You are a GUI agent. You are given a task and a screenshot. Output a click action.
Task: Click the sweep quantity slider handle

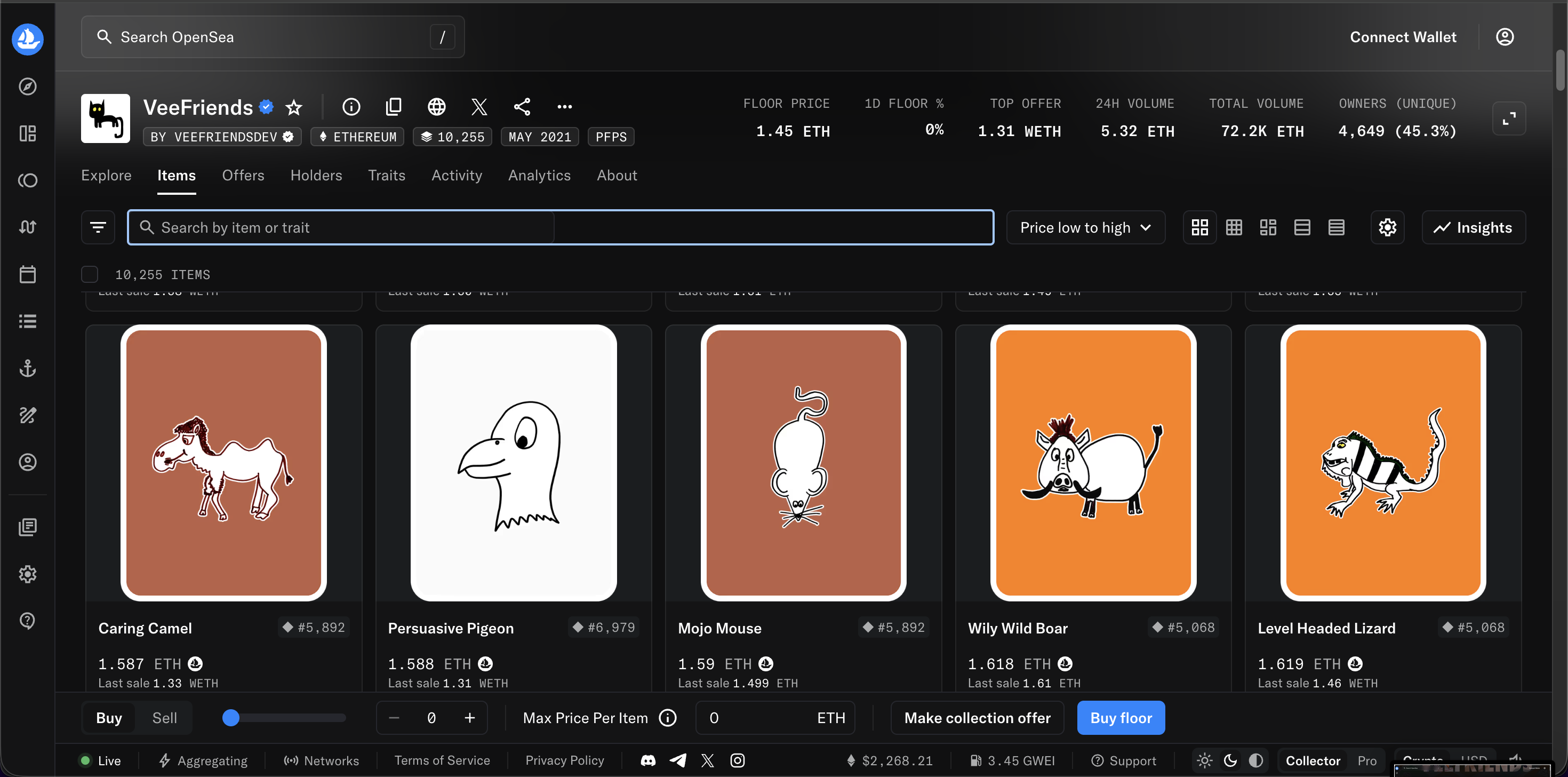[x=231, y=718]
